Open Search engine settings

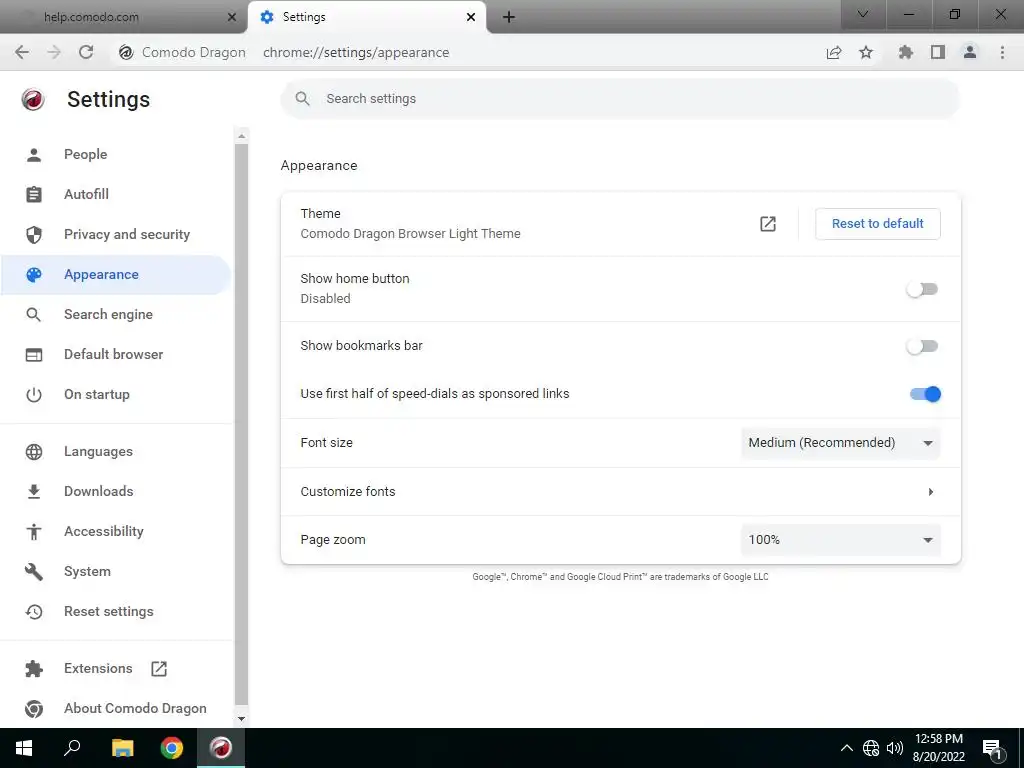click(116, 315)
